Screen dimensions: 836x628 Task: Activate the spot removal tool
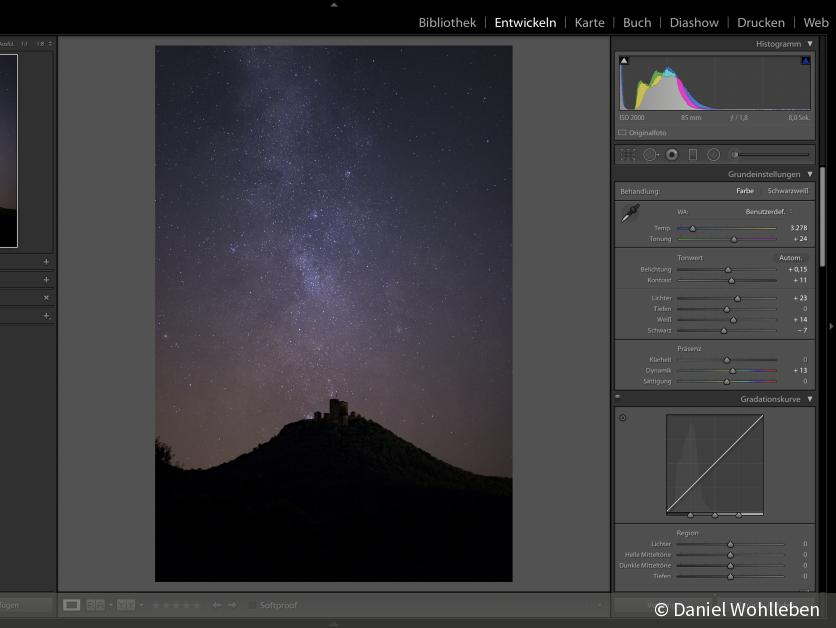[650, 155]
